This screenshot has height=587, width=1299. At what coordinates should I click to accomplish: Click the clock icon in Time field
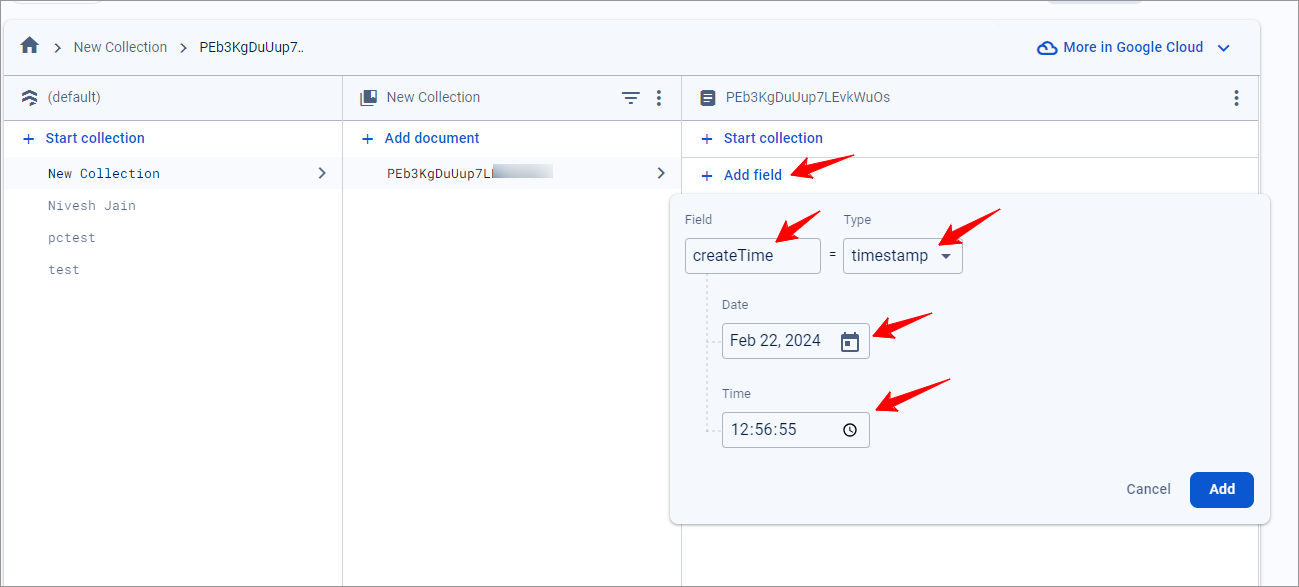point(850,430)
